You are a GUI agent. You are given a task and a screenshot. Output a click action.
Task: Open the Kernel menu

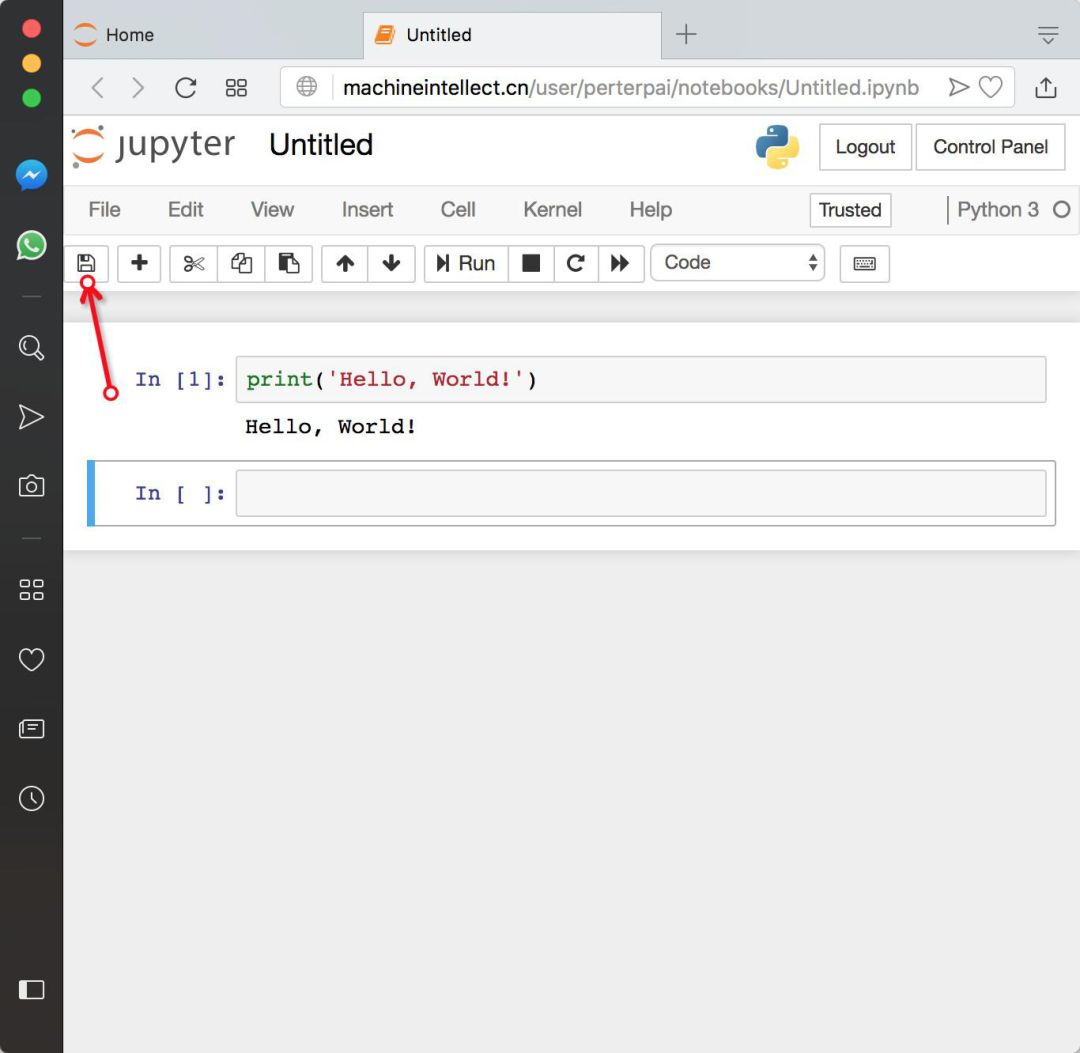(552, 209)
